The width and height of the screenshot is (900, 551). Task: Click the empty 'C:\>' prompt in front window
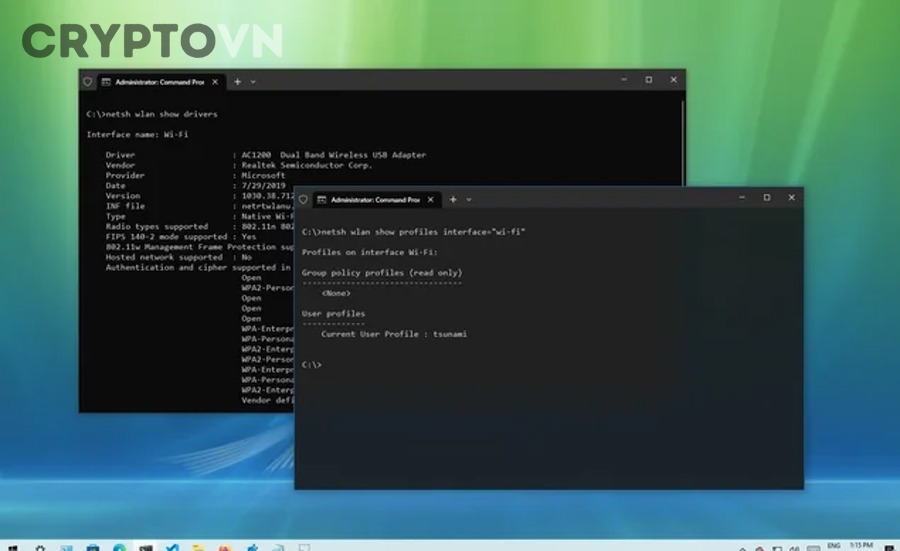pyautogui.click(x=312, y=364)
